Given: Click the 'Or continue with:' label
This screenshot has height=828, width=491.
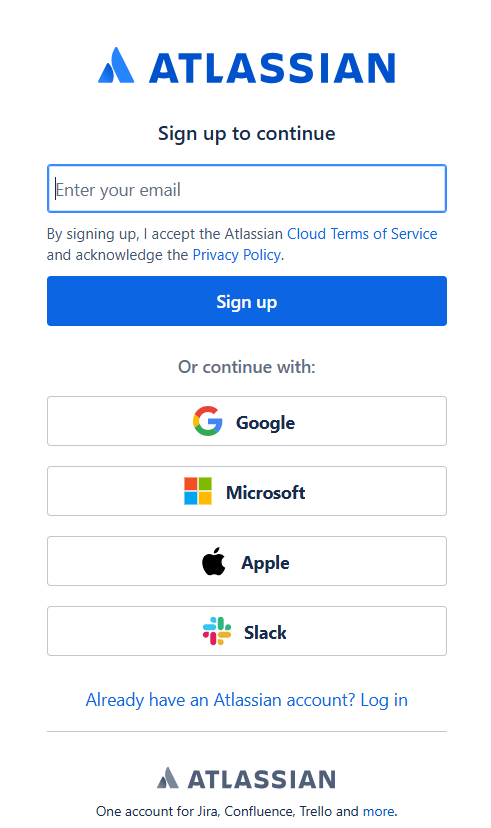Looking at the screenshot, I should [247, 366].
